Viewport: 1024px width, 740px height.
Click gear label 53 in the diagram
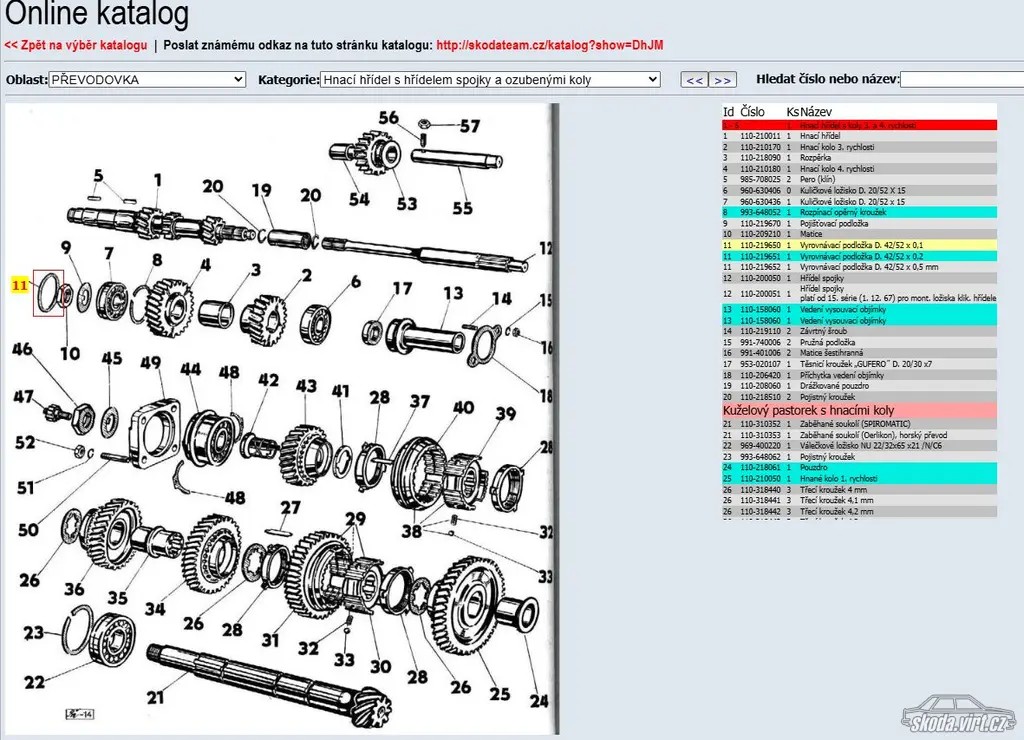[x=406, y=204]
